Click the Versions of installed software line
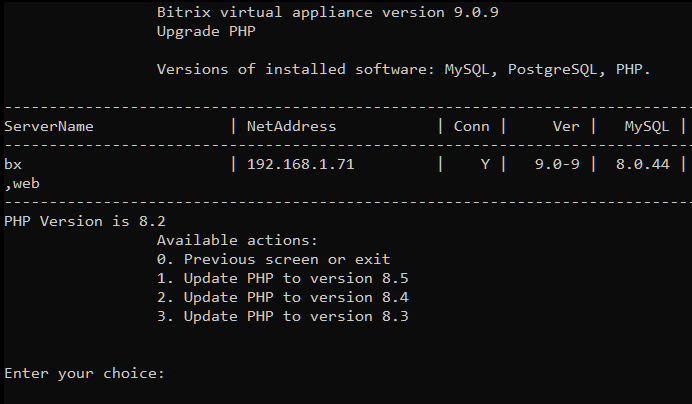 403,69
